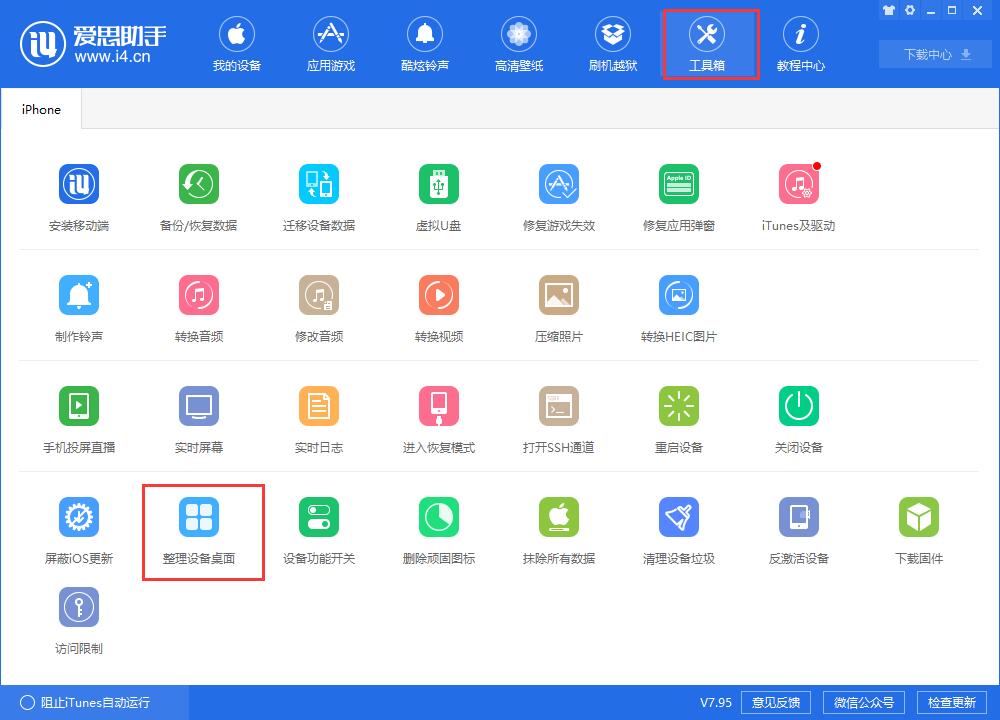Open the 下载固件 firmware download tool
1000x720 pixels.
click(918, 527)
